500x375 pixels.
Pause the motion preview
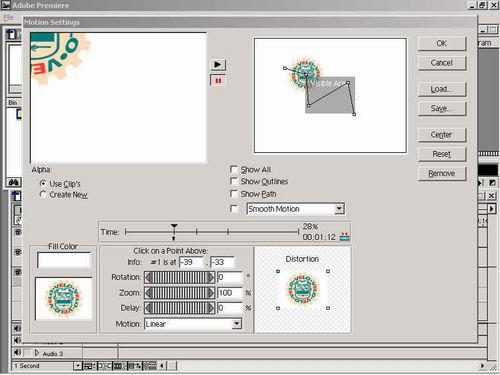(x=218, y=81)
